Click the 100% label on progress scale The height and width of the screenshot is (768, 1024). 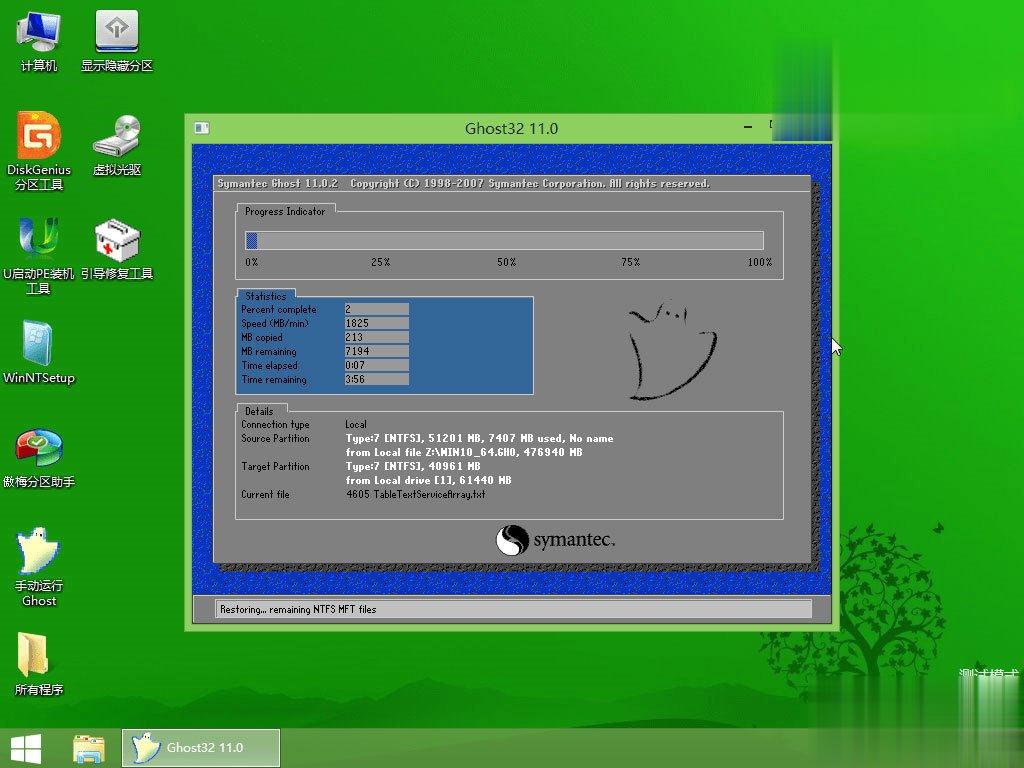pyautogui.click(x=760, y=262)
